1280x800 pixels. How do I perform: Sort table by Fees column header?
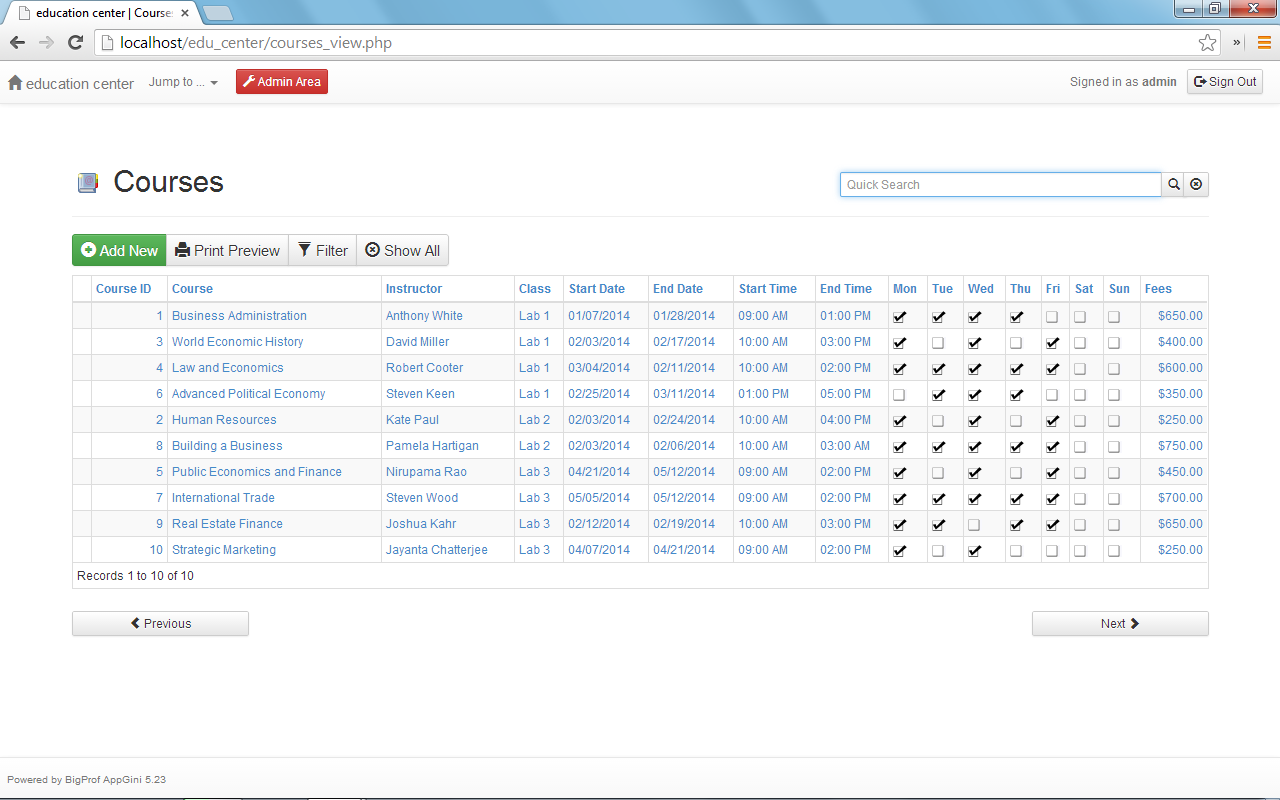pos(1158,289)
